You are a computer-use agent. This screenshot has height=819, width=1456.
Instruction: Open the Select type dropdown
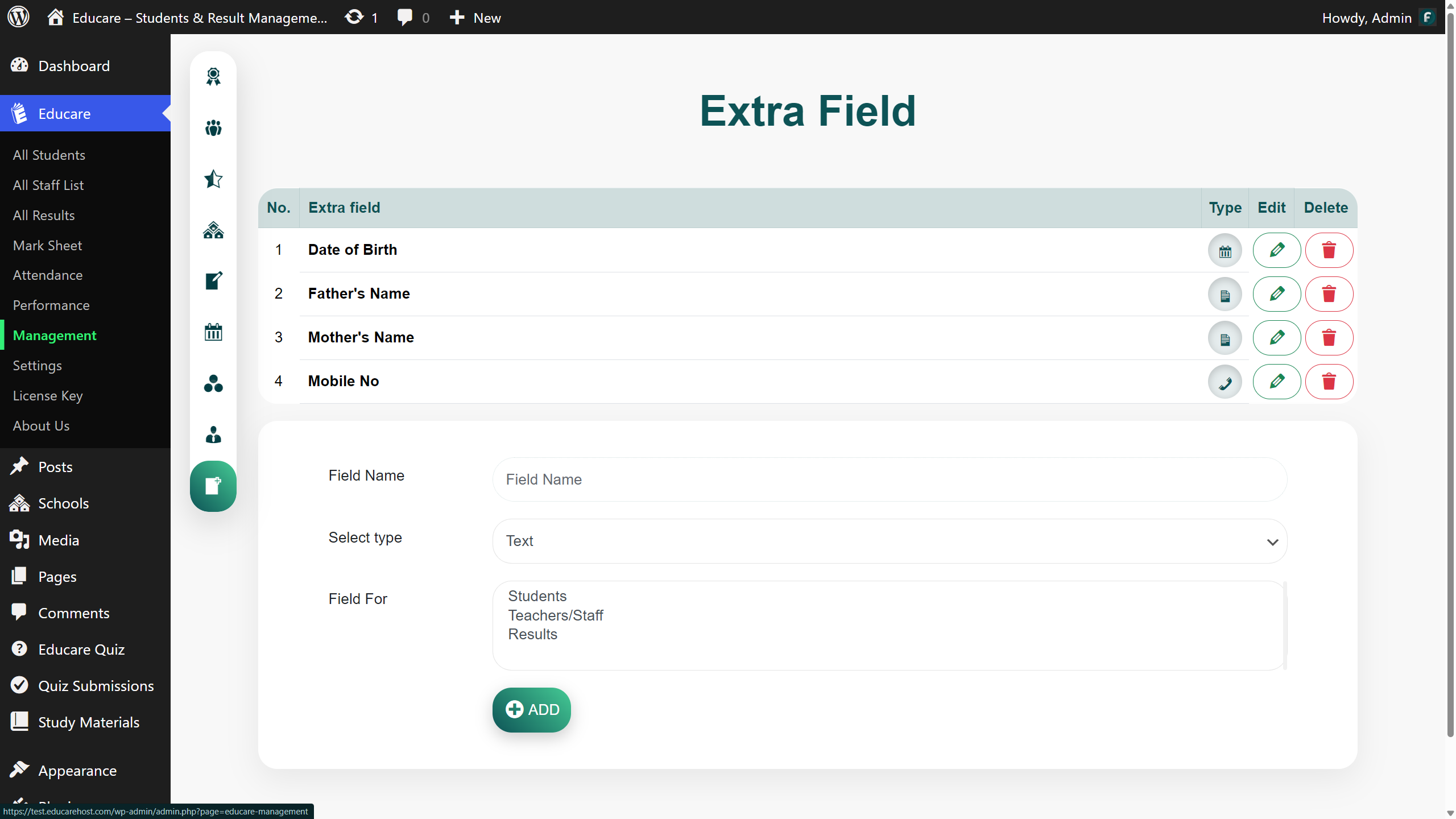890,541
